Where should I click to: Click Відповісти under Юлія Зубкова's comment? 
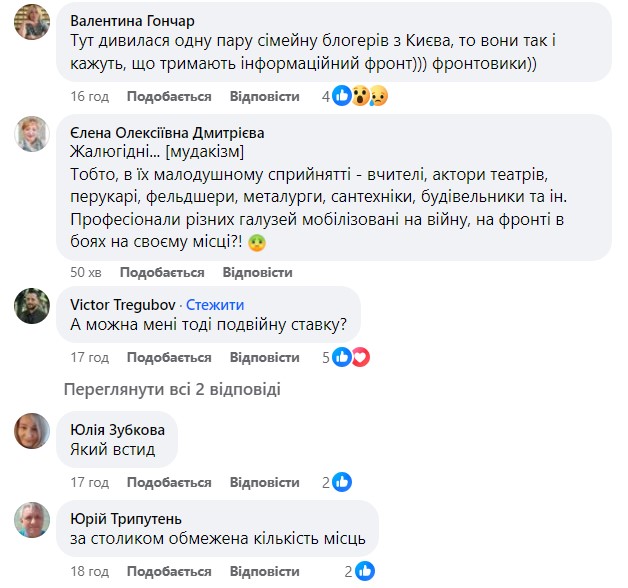265,483
